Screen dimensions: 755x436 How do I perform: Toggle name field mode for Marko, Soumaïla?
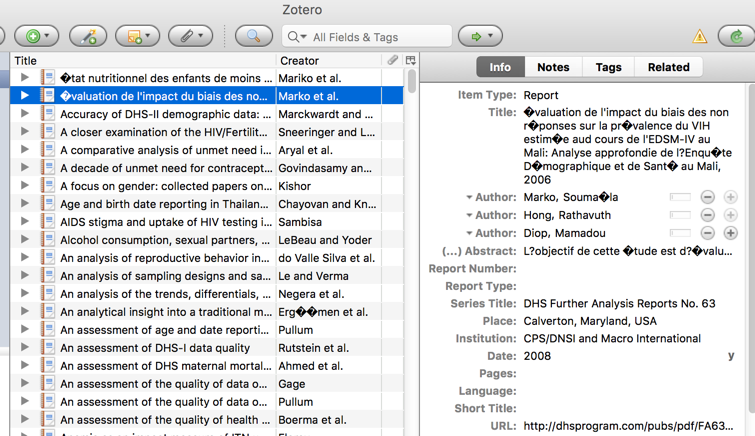pyautogui.click(x=680, y=198)
